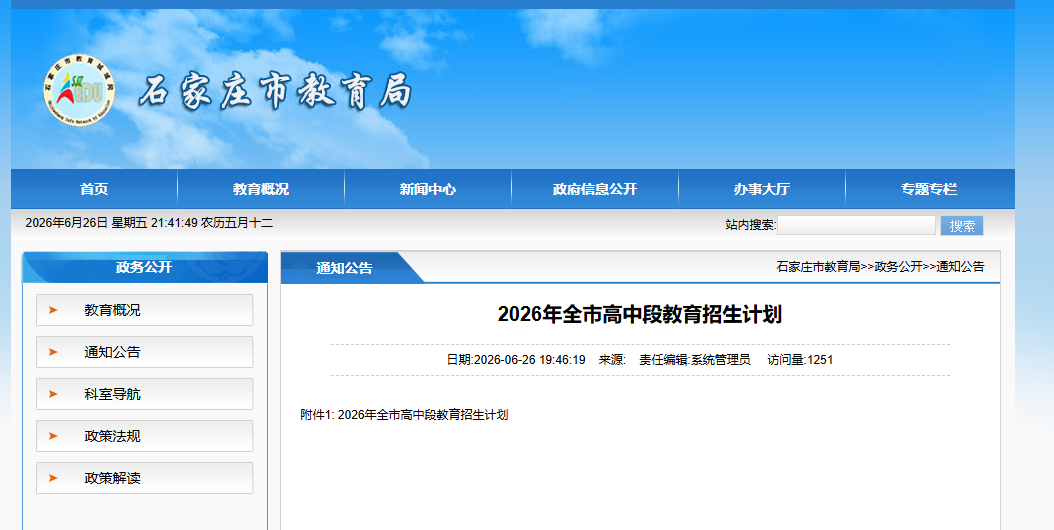This screenshot has width=1054, height=530.
Task: Open the 专题专栏 navigation item
Action: pos(929,189)
